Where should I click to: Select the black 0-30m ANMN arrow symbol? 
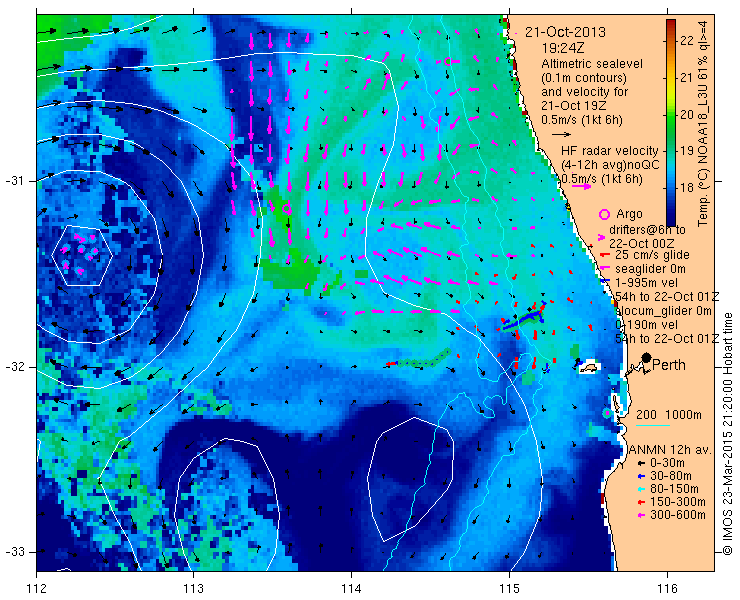[x=640, y=464]
